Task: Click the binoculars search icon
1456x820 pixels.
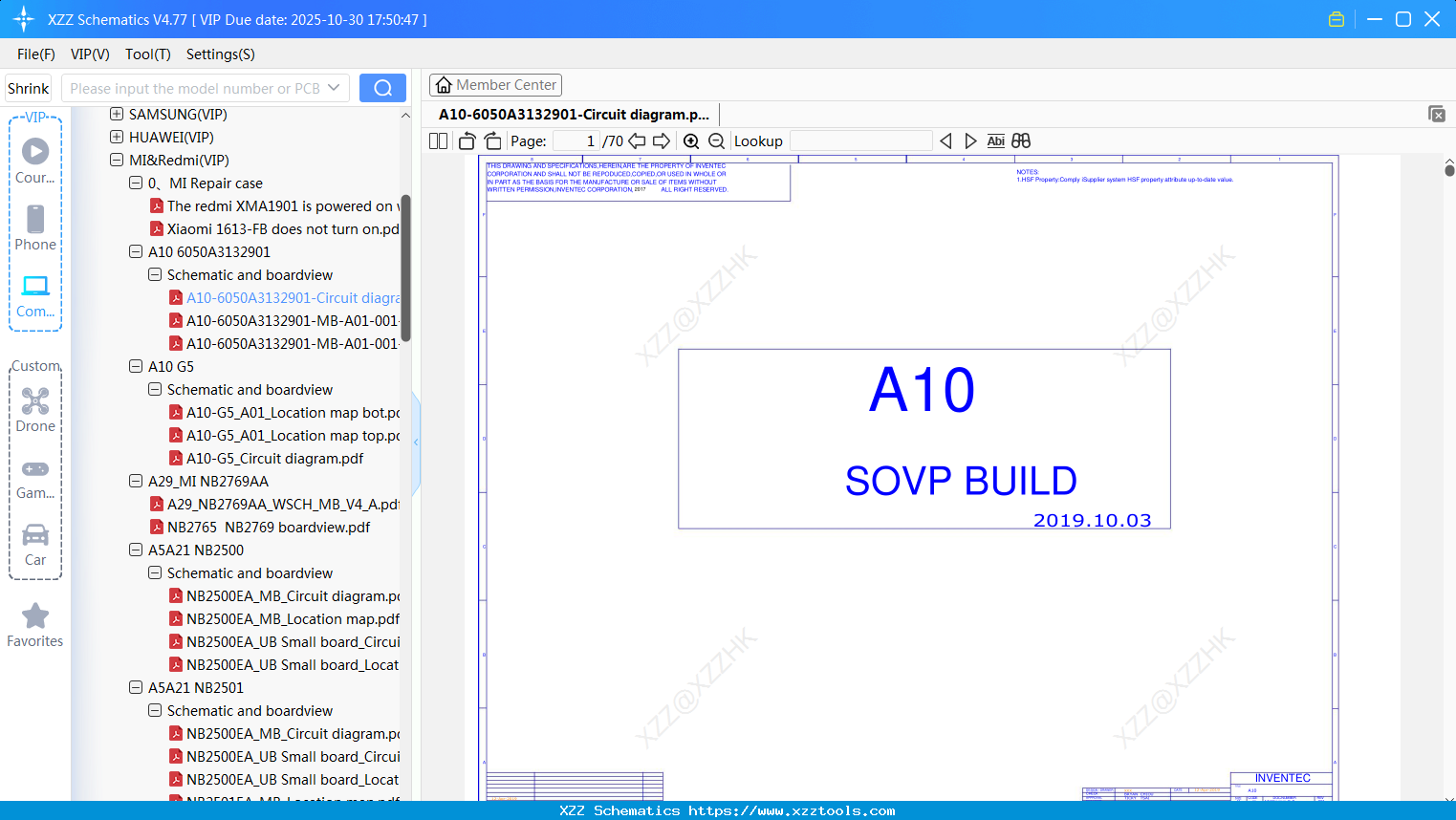Action: 1021,141
